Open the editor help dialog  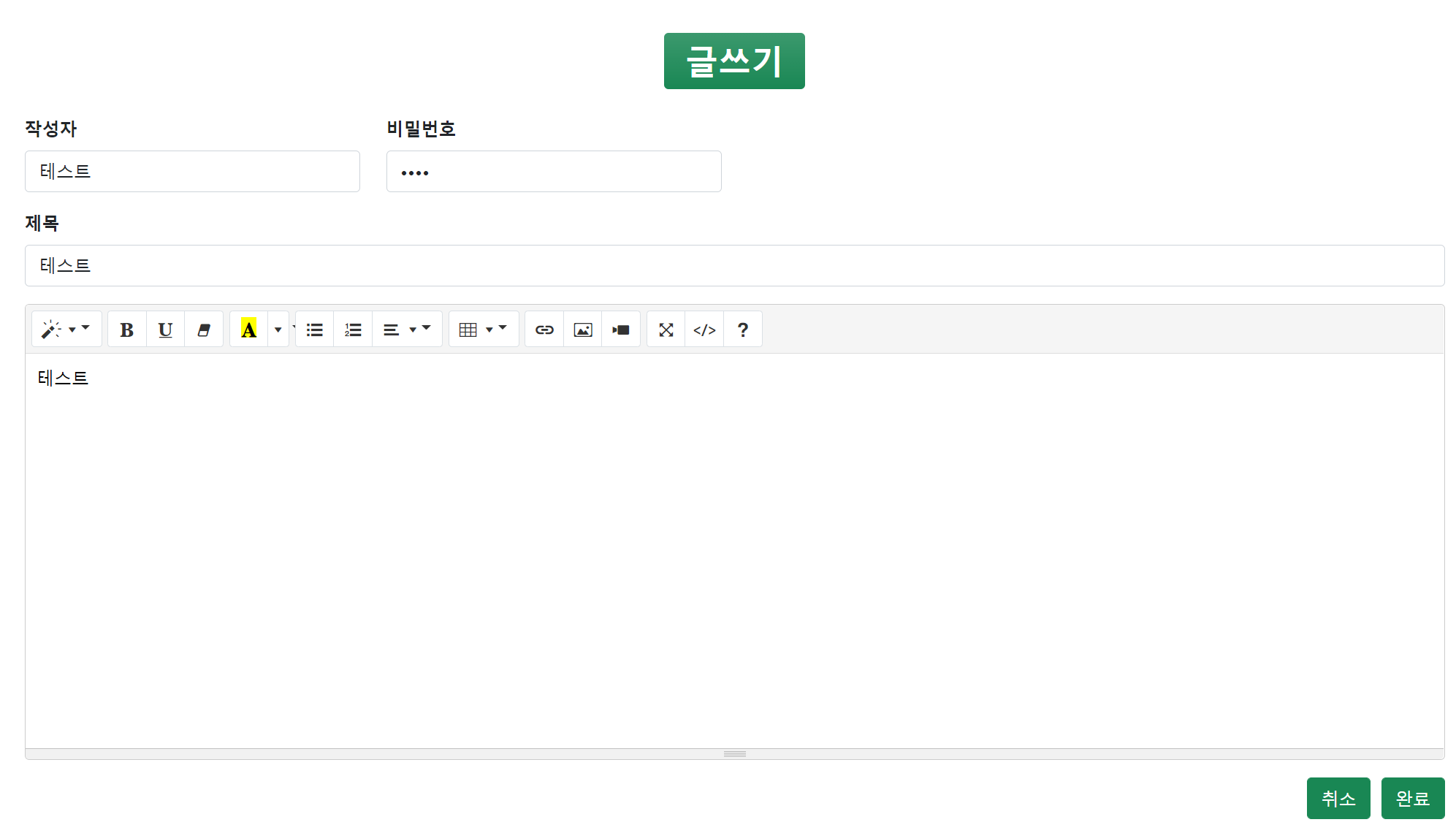[743, 330]
